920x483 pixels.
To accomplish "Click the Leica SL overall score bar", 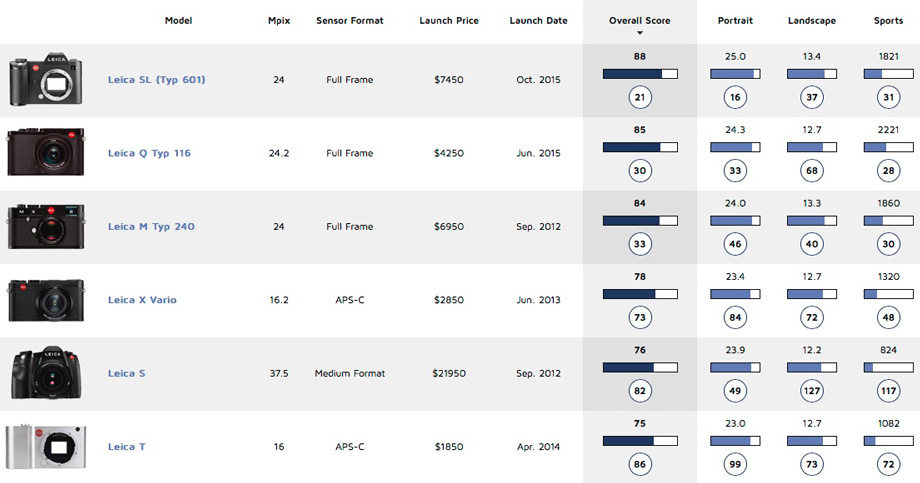I will [x=640, y=73].
